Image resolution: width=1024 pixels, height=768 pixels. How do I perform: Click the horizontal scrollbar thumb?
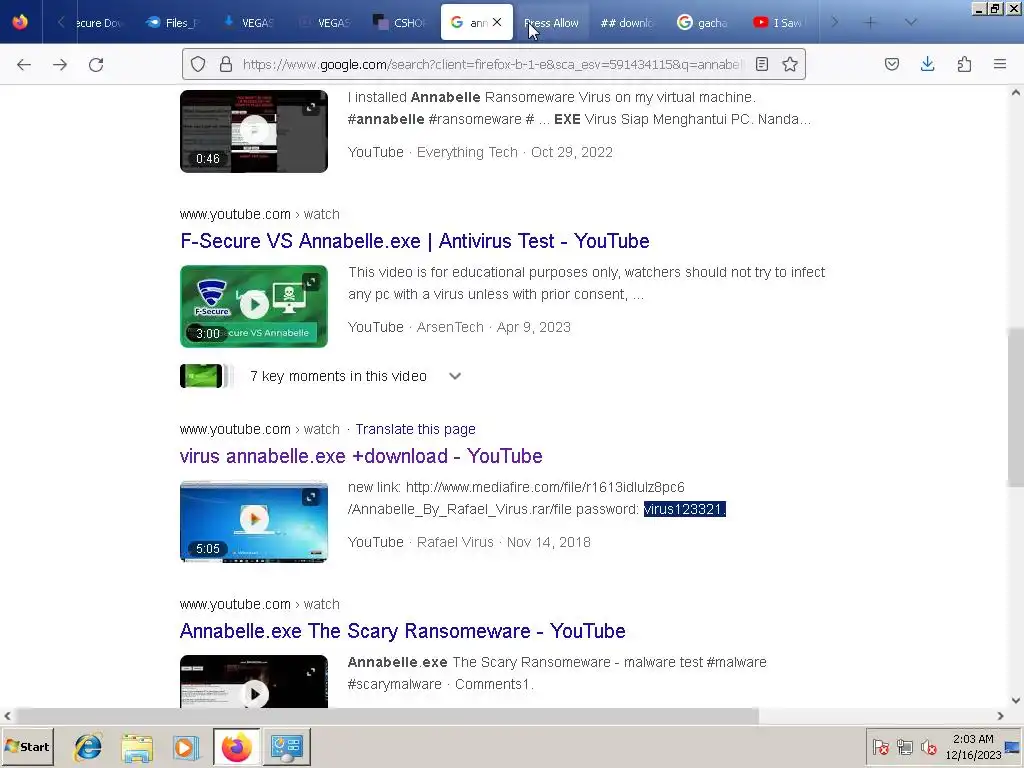(387, 716)
